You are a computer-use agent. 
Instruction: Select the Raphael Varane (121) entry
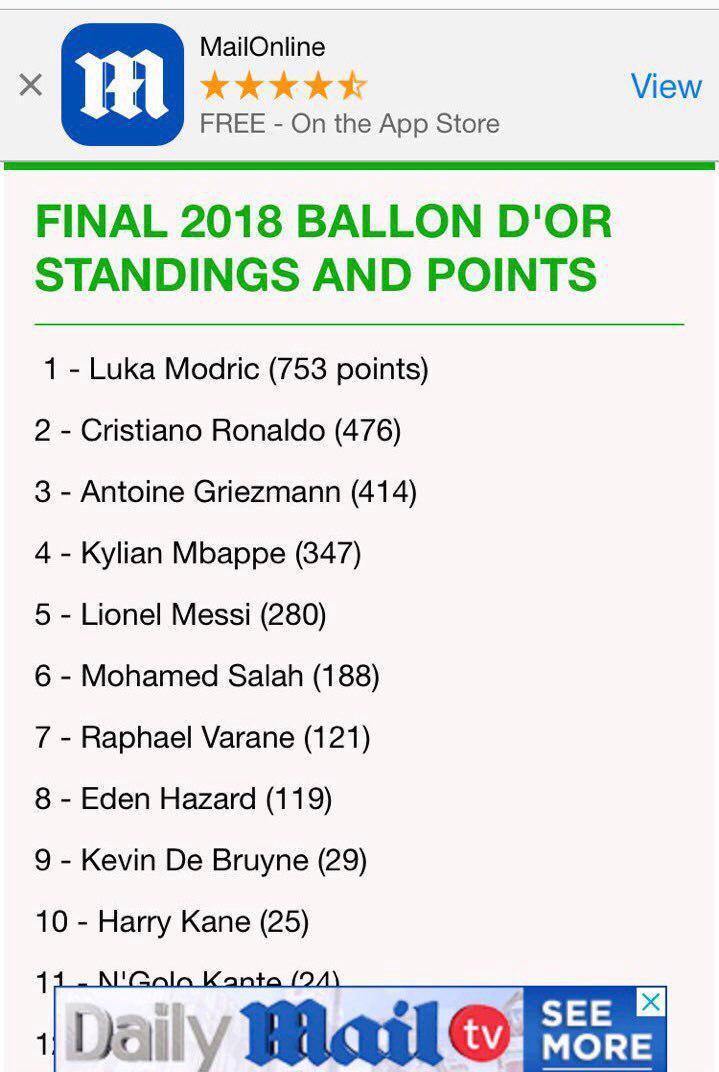[x=202, y=738]
